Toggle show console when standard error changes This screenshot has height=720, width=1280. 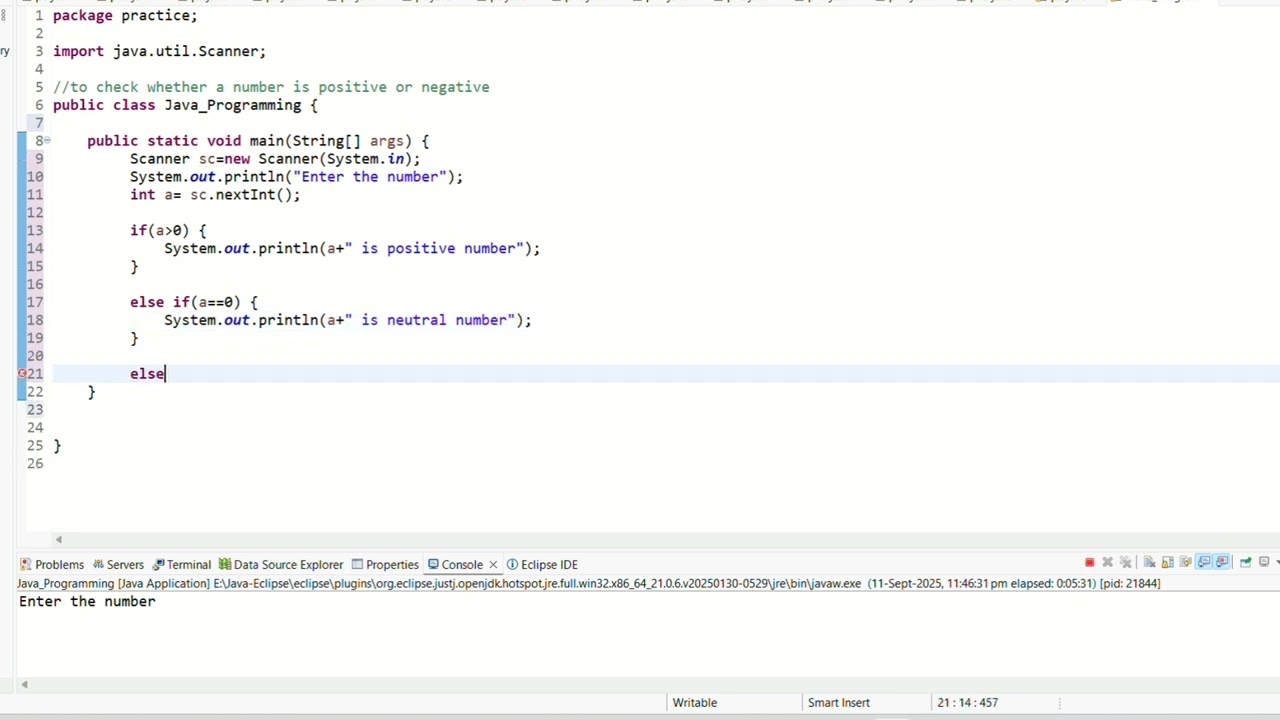[x=1222, y=562]
